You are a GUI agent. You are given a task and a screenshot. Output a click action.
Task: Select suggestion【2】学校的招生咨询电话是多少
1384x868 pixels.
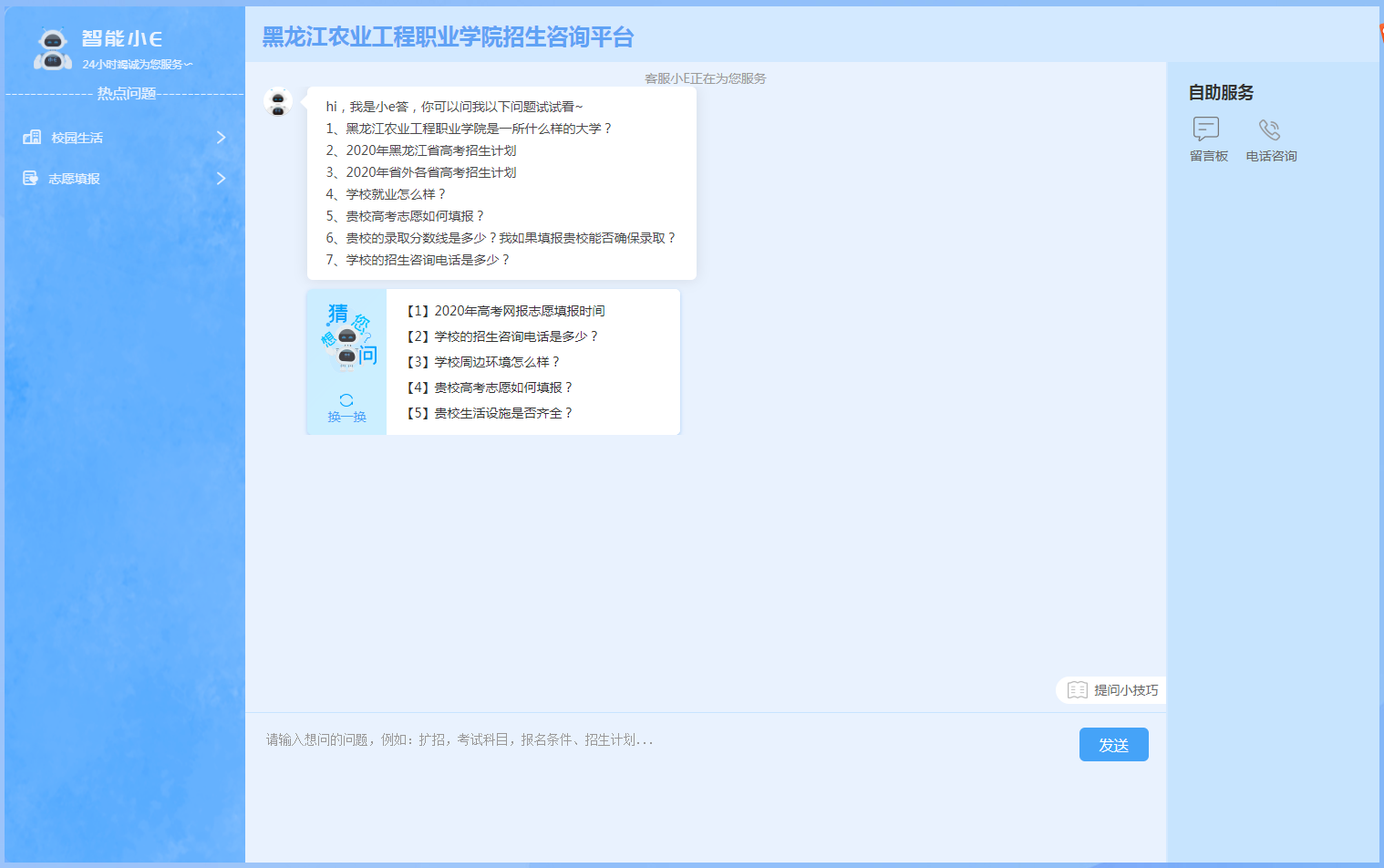pyautogui.click(x=501, y=336)
